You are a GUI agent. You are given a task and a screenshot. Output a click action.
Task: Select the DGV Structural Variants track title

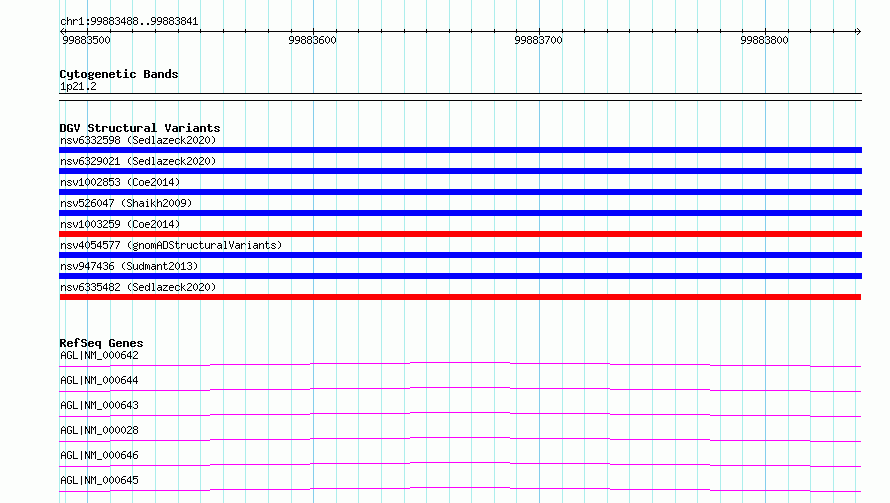coord(140,128)
